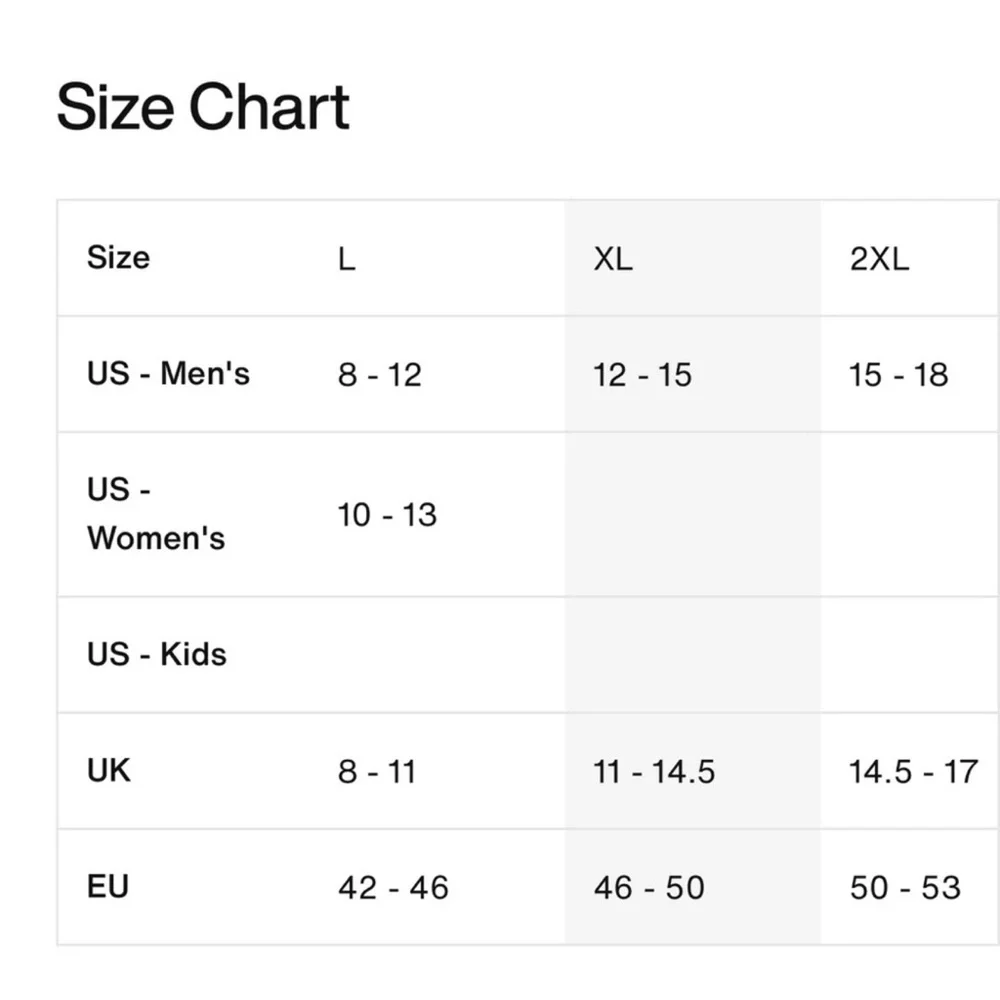Select the XL size column header
The image size is (1000, 1000).
pos(613,259)
